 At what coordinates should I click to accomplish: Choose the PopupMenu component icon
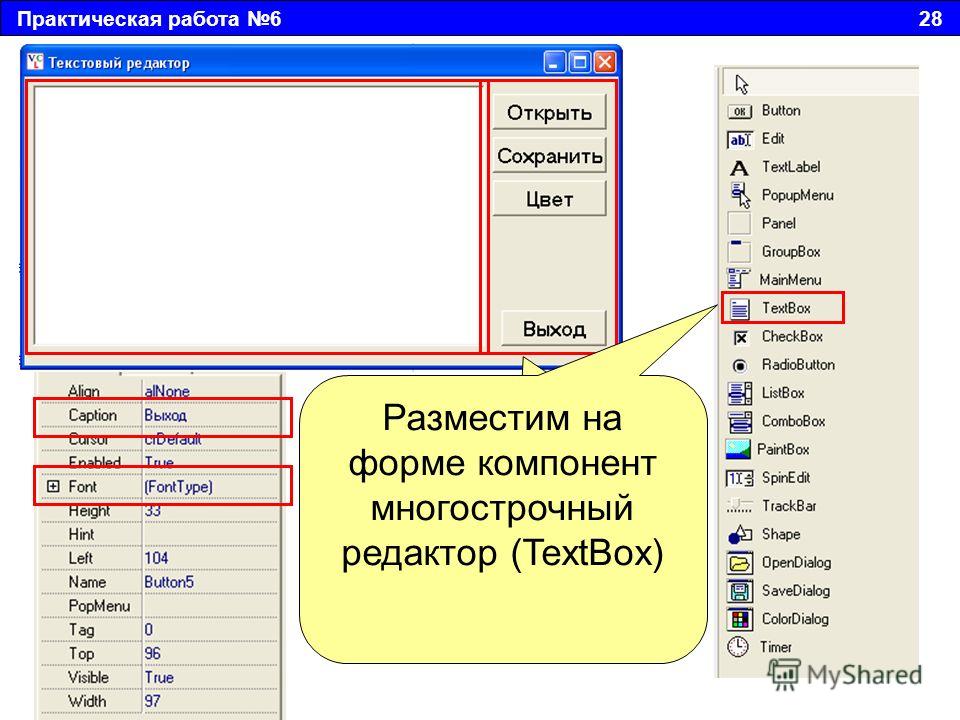[x=740, y=195]
